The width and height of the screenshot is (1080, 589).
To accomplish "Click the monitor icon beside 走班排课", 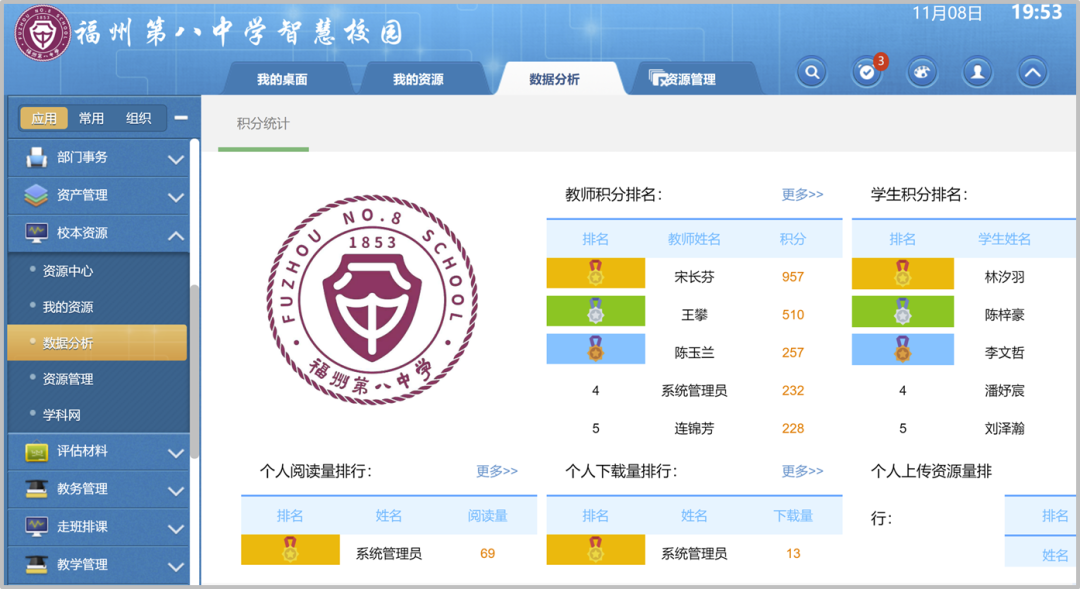I will coord(36,526).
